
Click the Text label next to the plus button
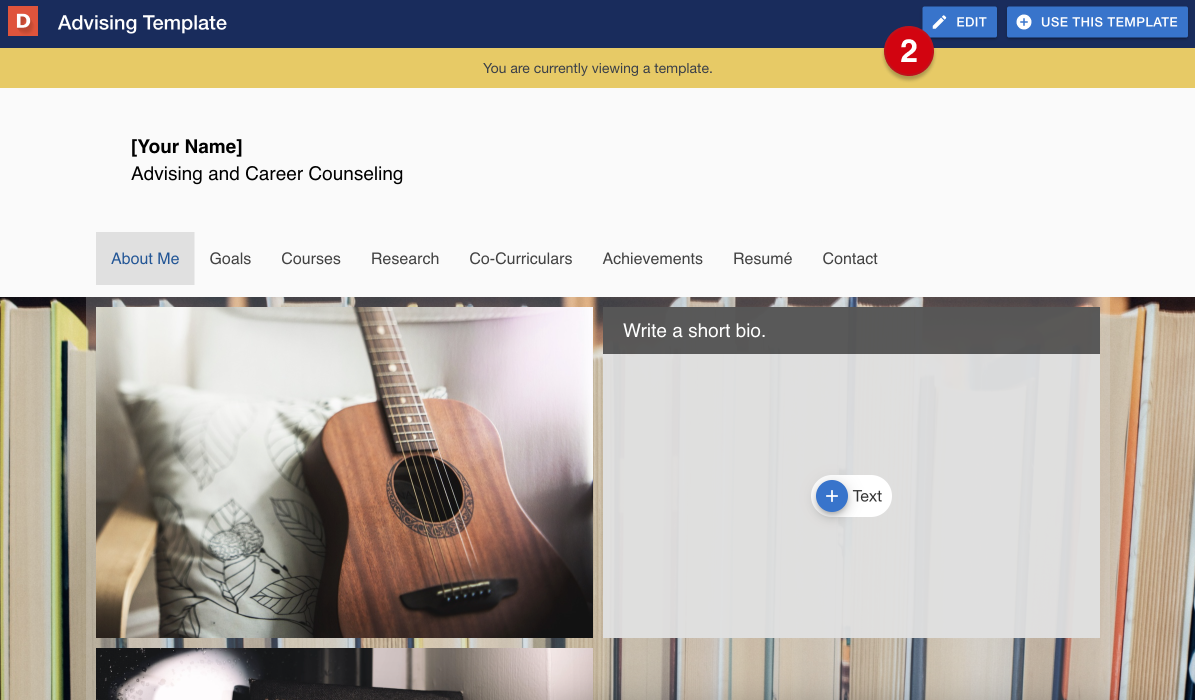(x=867, y=496)
